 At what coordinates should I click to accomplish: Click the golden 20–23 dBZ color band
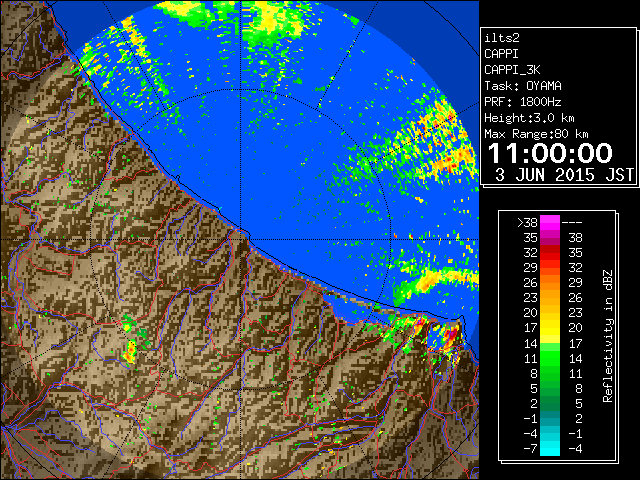pos(550,313)
